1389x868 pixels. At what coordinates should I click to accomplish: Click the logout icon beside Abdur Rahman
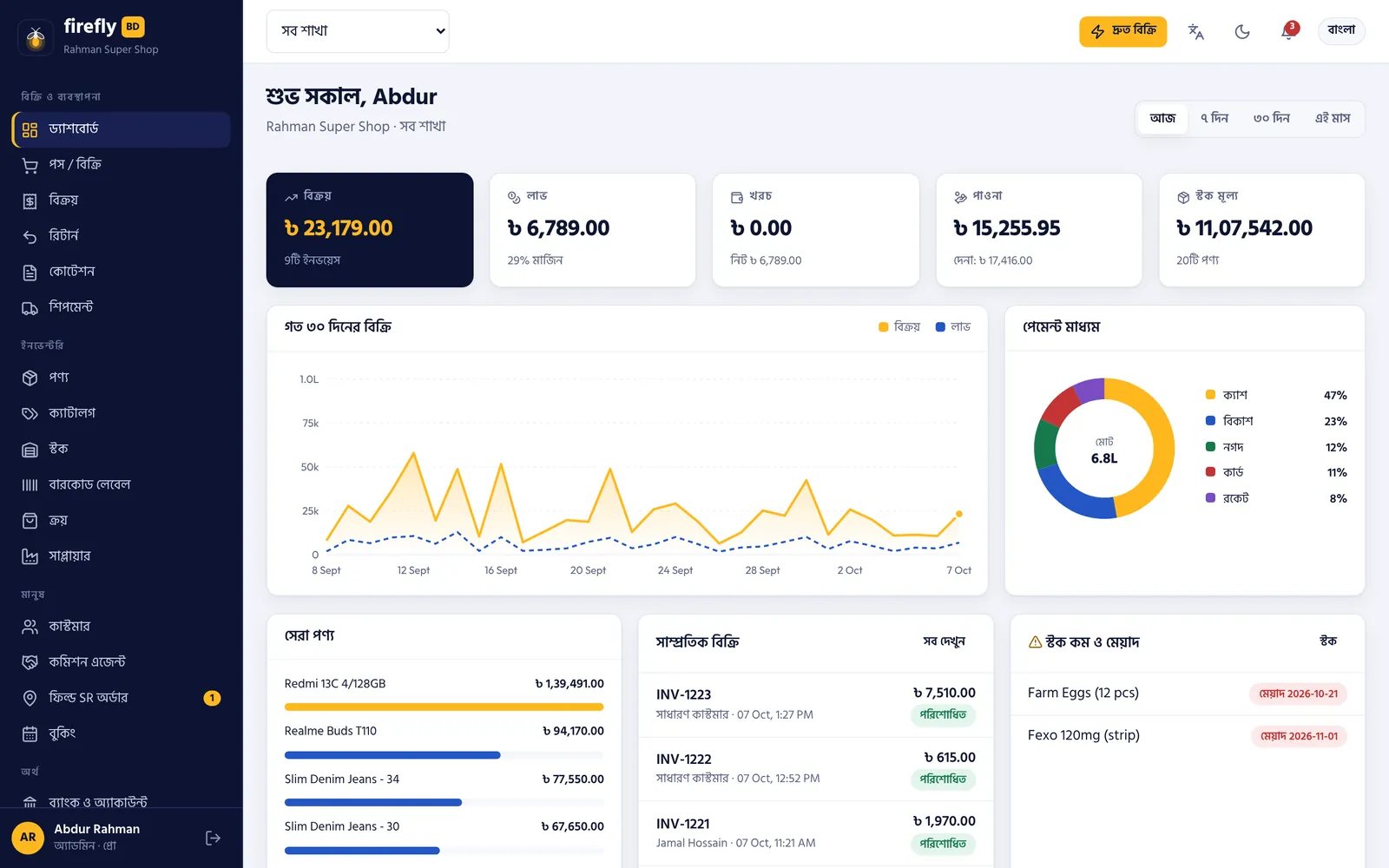pyautogui.click(x=213, y=838)
